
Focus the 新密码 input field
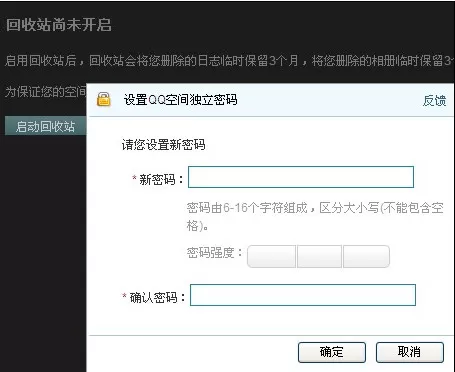(x=301, y=177)
